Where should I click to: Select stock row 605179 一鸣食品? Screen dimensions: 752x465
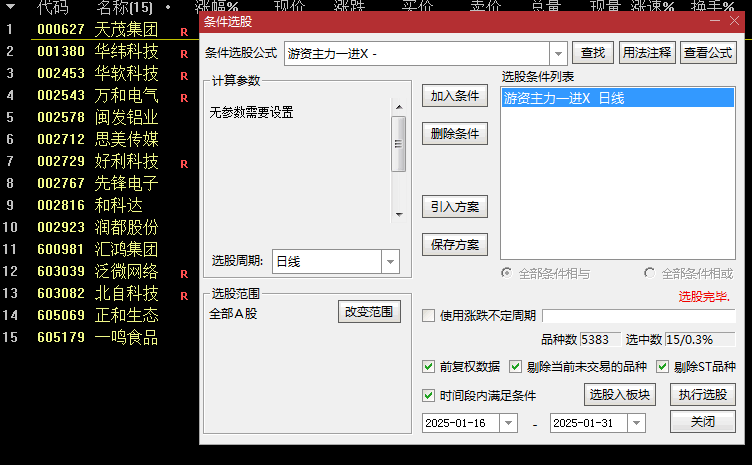(x=98, y=338)
